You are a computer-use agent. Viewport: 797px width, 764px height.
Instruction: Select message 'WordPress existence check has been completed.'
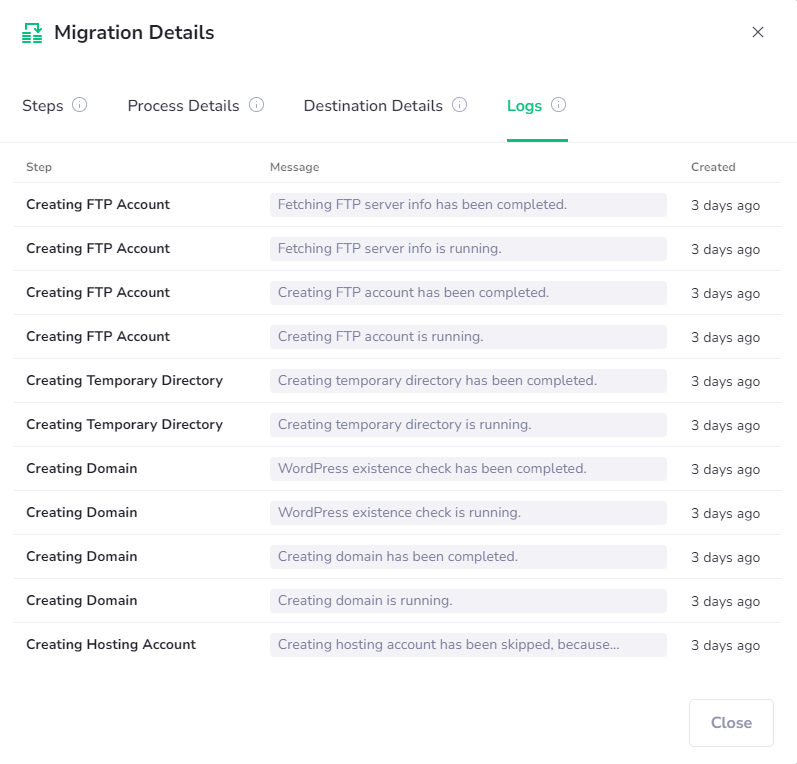468,469
